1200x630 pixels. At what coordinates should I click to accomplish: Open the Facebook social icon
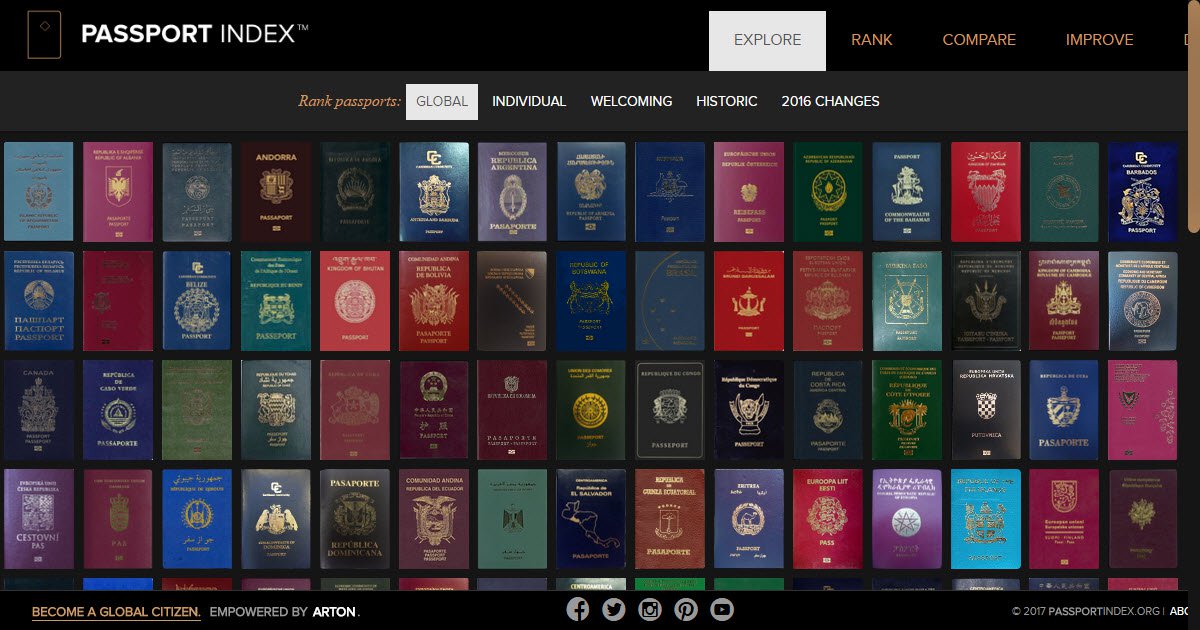point(578,609)
